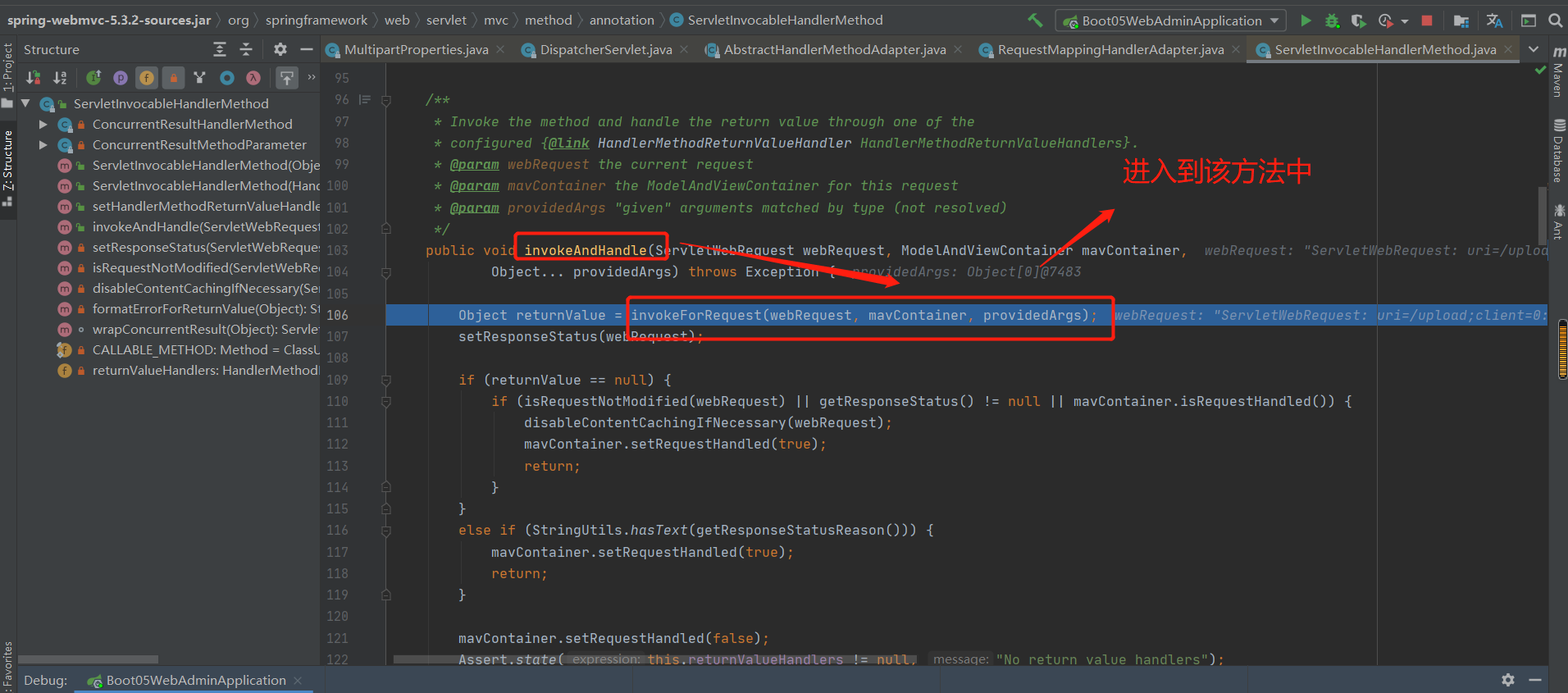Close the DispatcherServlet.java tab
Screen dimensions: 1568x693
(x=684, y=50)
